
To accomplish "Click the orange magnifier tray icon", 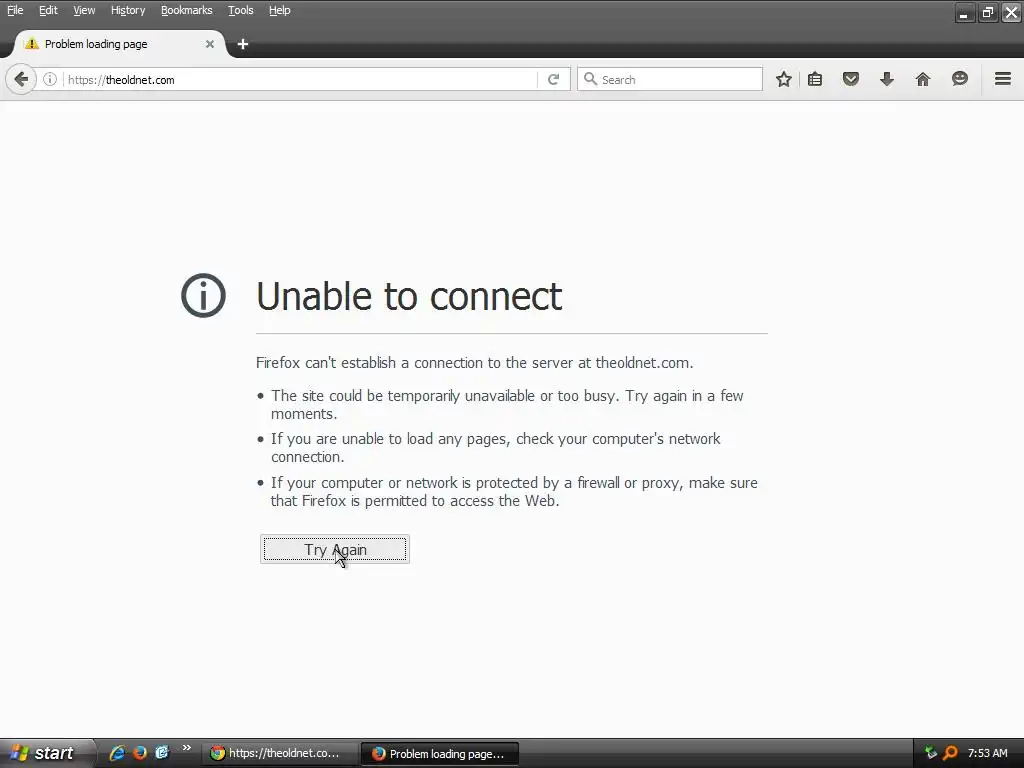I will (x=950, y=753).
